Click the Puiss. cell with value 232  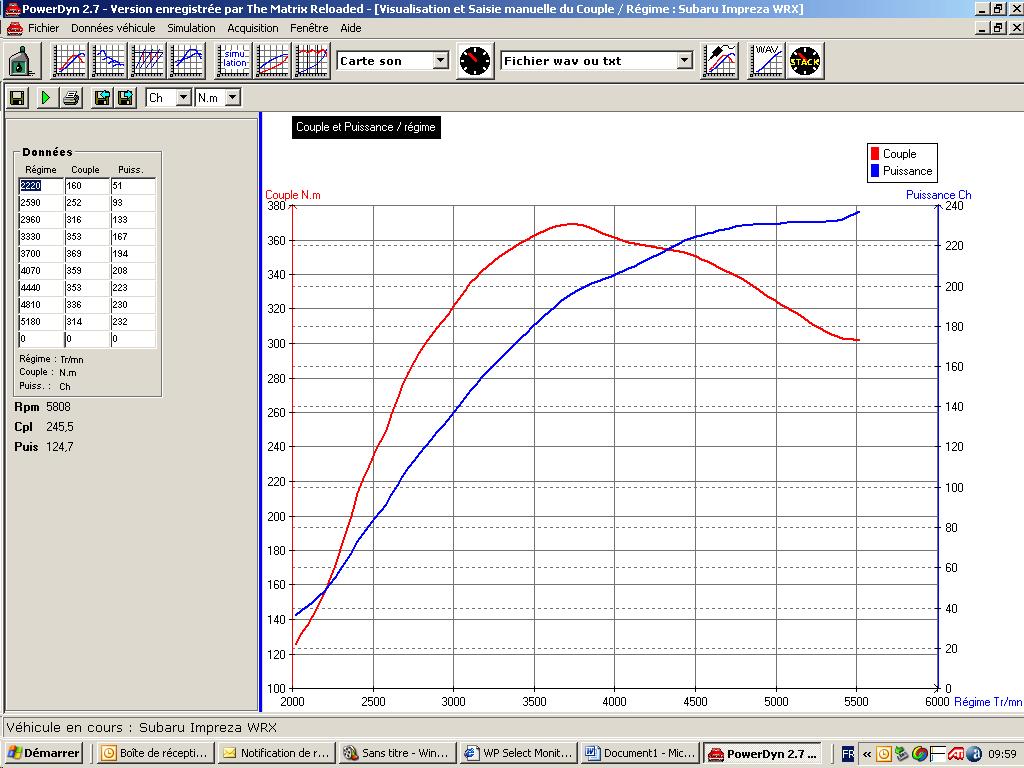click(133, 321)
